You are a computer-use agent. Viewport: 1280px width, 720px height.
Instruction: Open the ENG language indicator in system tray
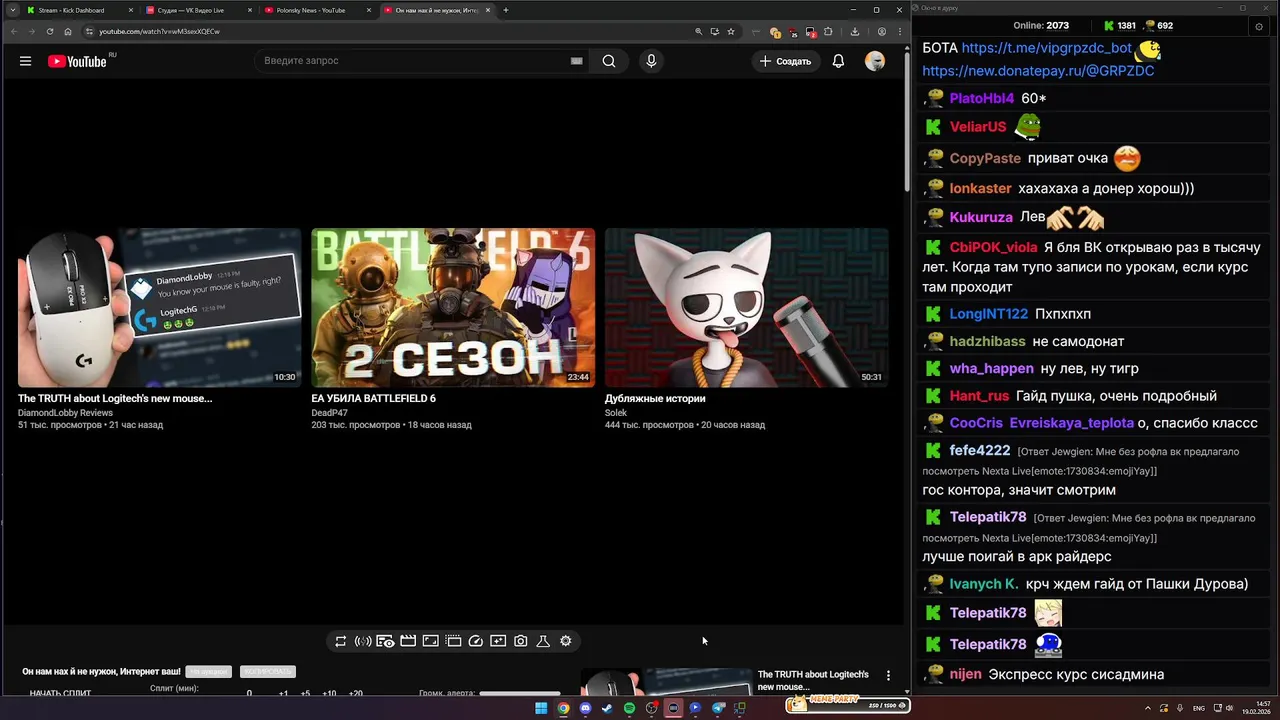[x=1199, y=708]
